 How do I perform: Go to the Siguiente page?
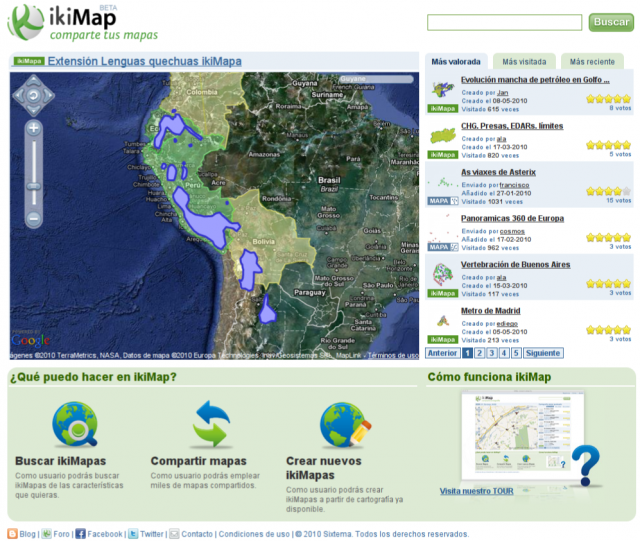(x=543, y=353)
